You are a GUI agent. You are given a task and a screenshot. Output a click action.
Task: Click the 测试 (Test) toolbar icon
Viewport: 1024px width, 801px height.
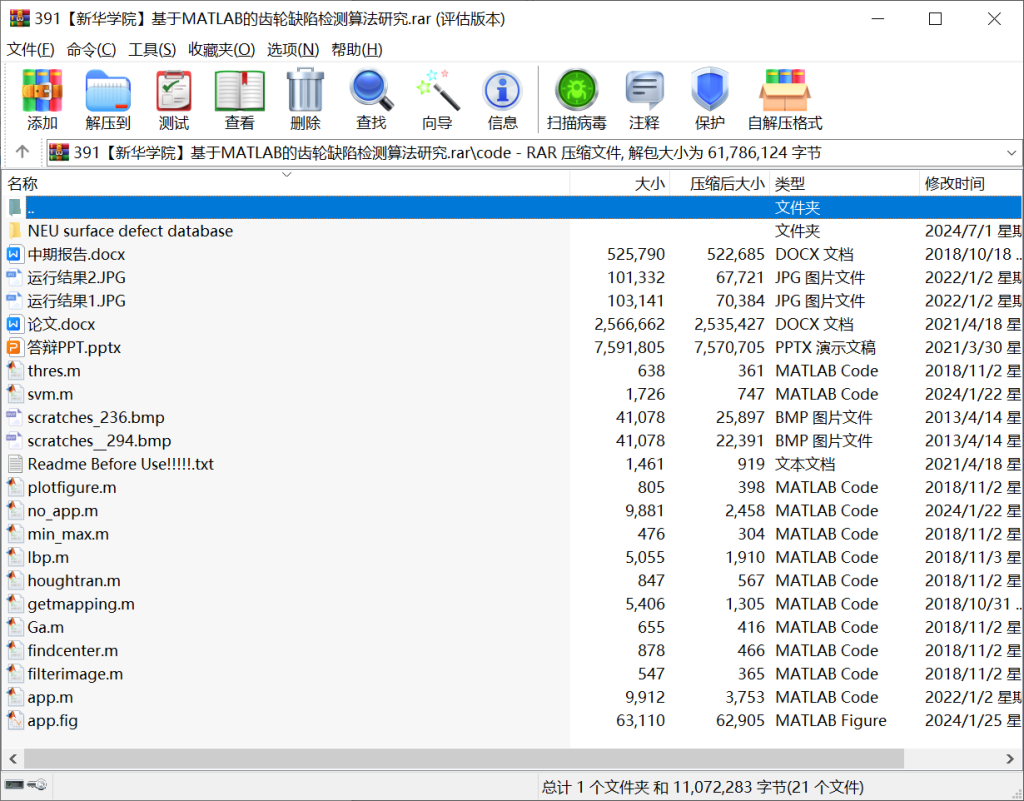(174, 91)
